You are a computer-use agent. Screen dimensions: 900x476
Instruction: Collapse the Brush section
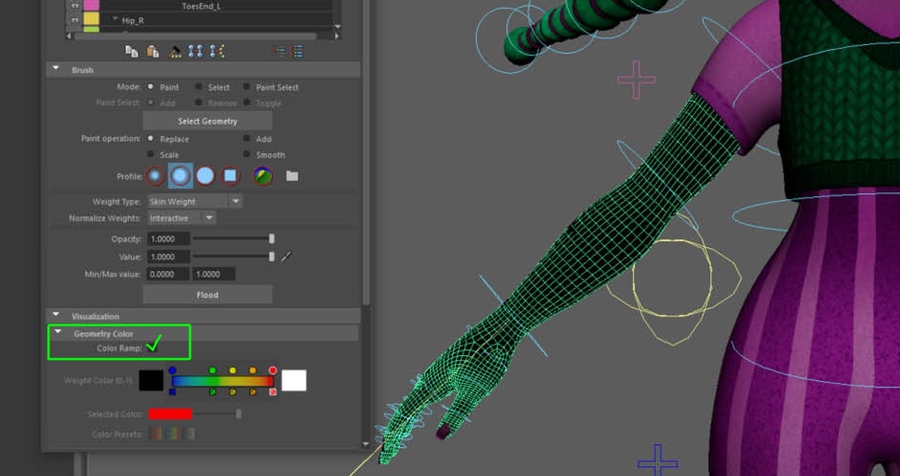click(x=56, y=70)
